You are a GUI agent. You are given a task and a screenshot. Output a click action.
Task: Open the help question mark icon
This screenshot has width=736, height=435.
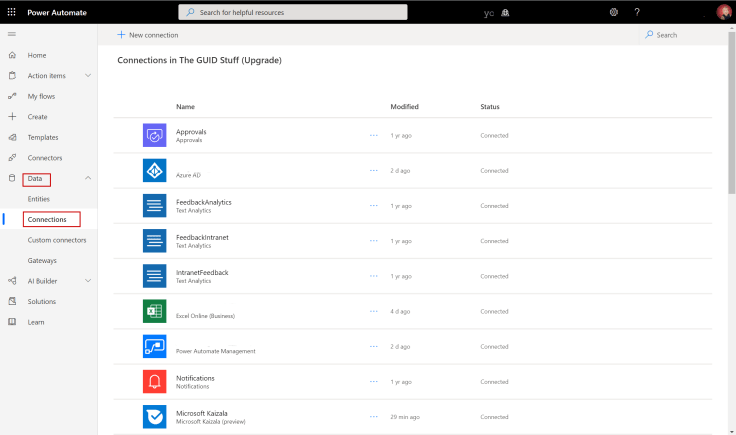click(x=637, y=12)
